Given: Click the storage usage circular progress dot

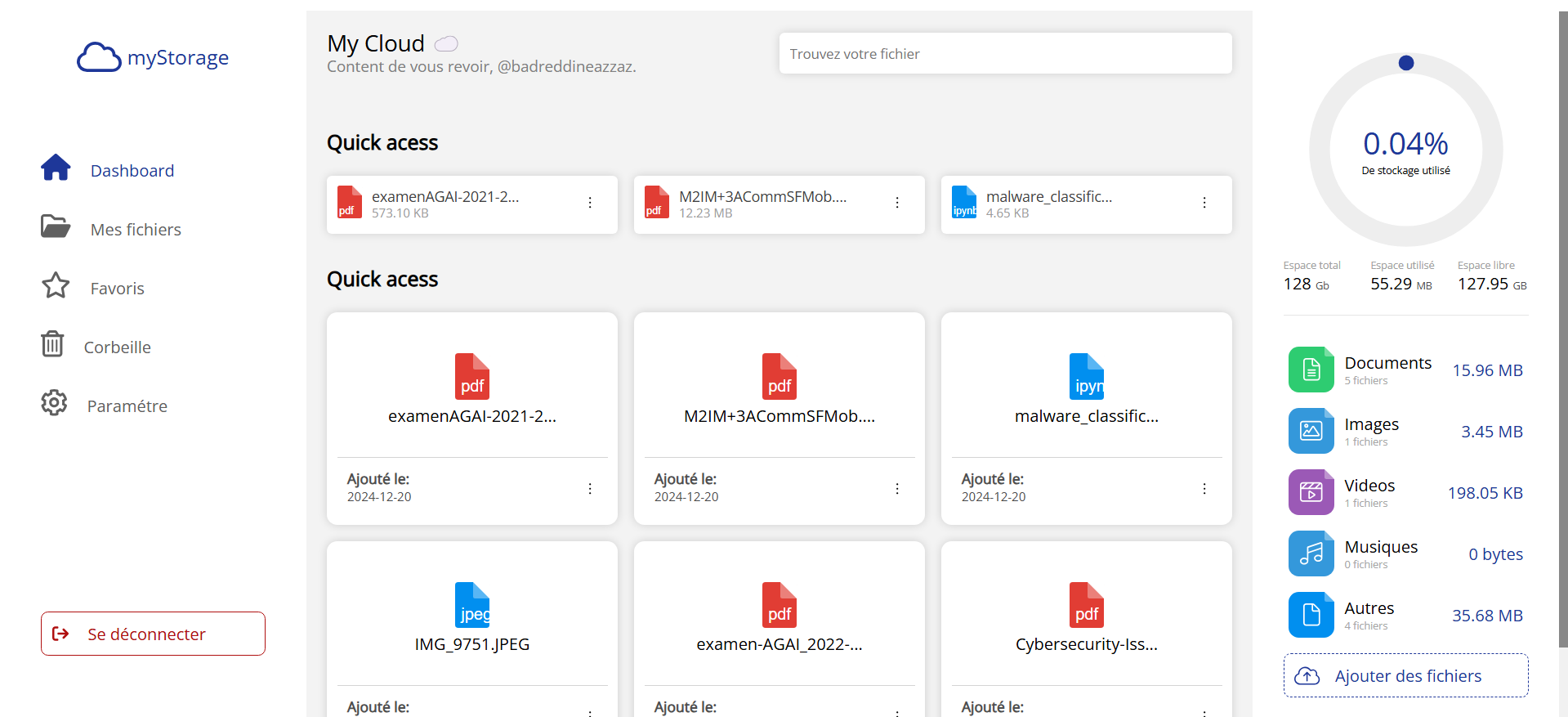Looking at the screenshot, I should (1406, 63).
